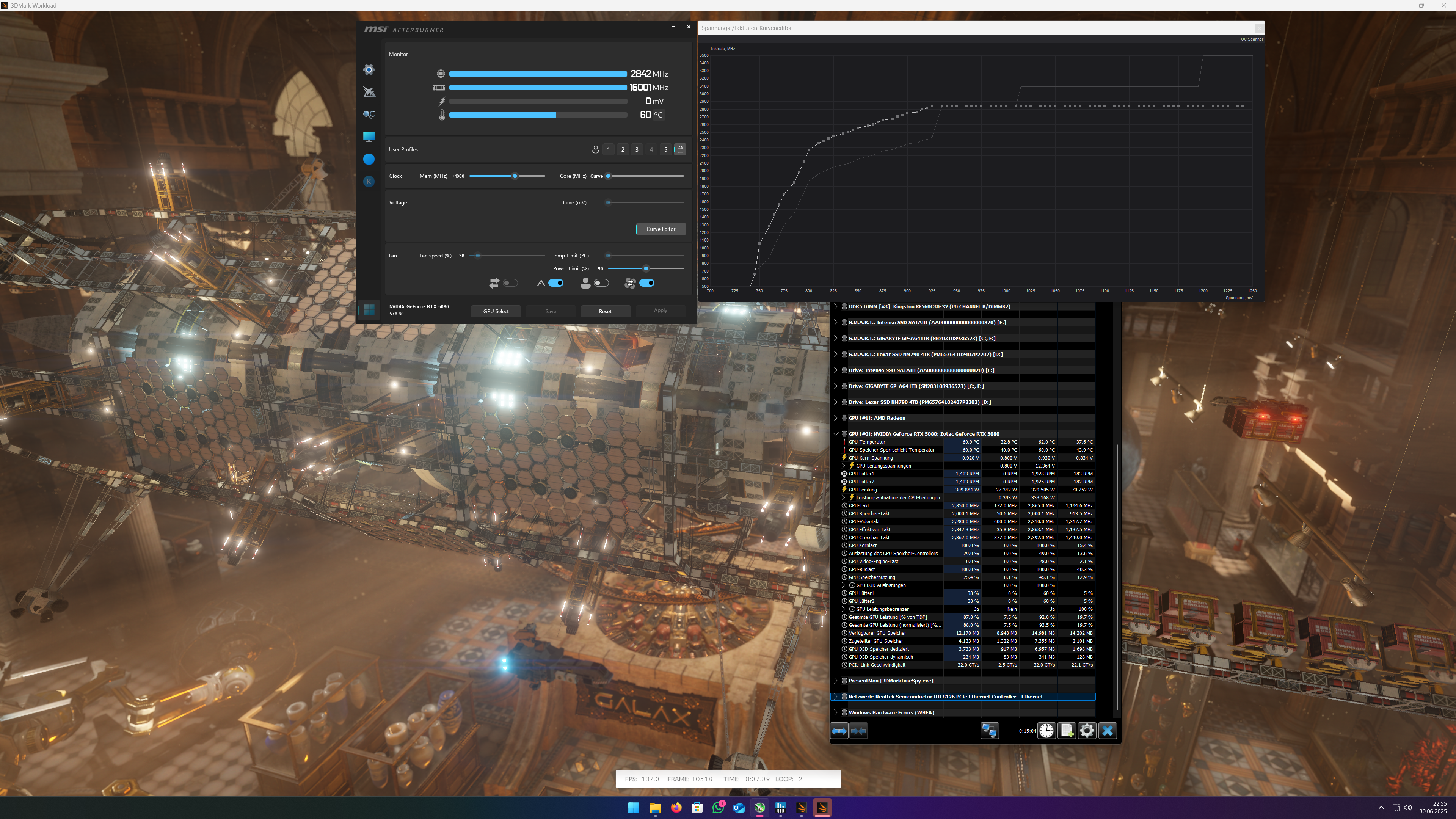This screenshot has width=1456, height=819.
Task: Click the Kombustor K icon
Action: click(369, 182)
